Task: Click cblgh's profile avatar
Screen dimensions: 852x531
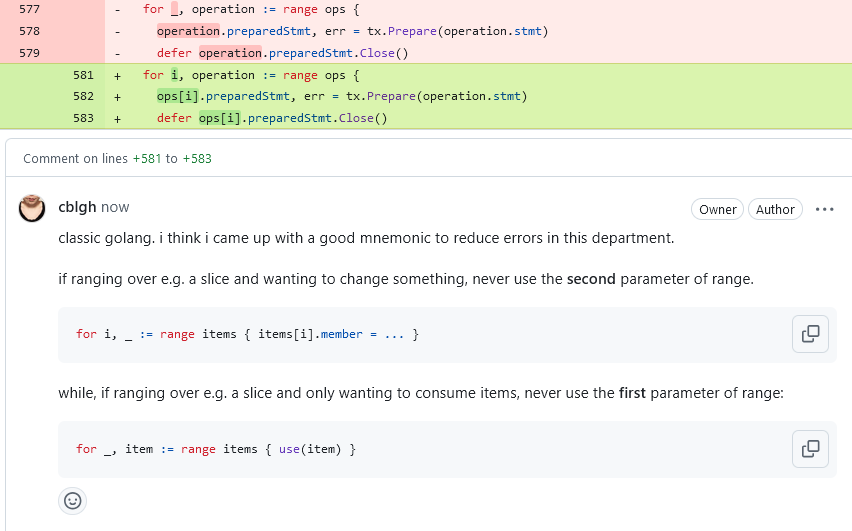Action: (x=33, y=208)
